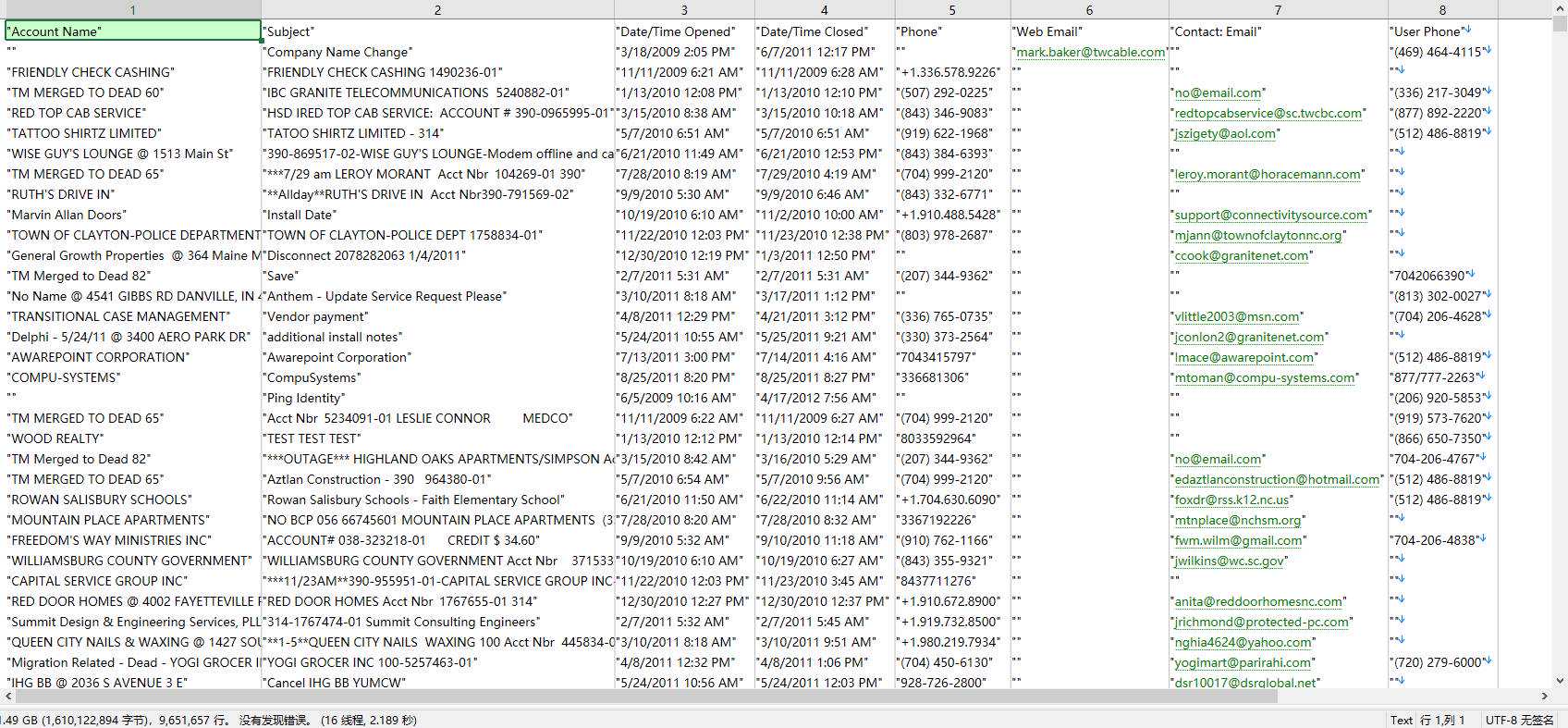Follow the dsr10017@dsrglobal.net link
The image size is (1568, 728).
tap(1245, 683)
